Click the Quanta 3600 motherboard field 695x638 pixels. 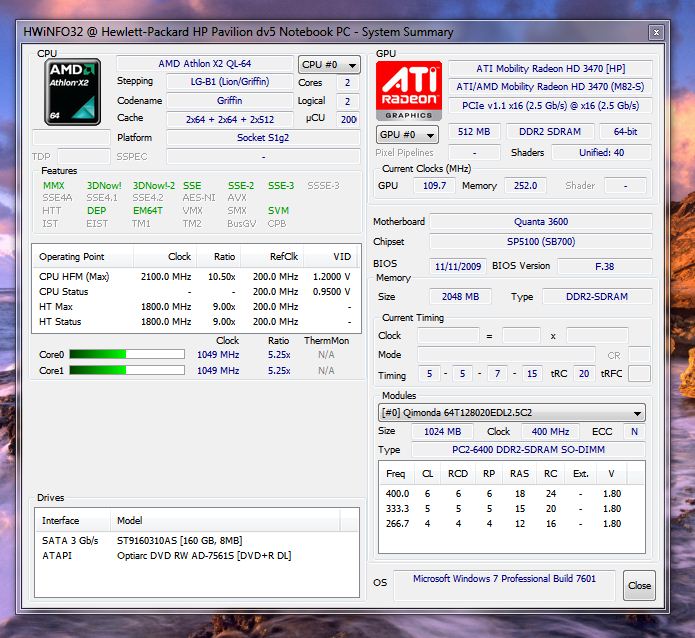tap(541, 222)
